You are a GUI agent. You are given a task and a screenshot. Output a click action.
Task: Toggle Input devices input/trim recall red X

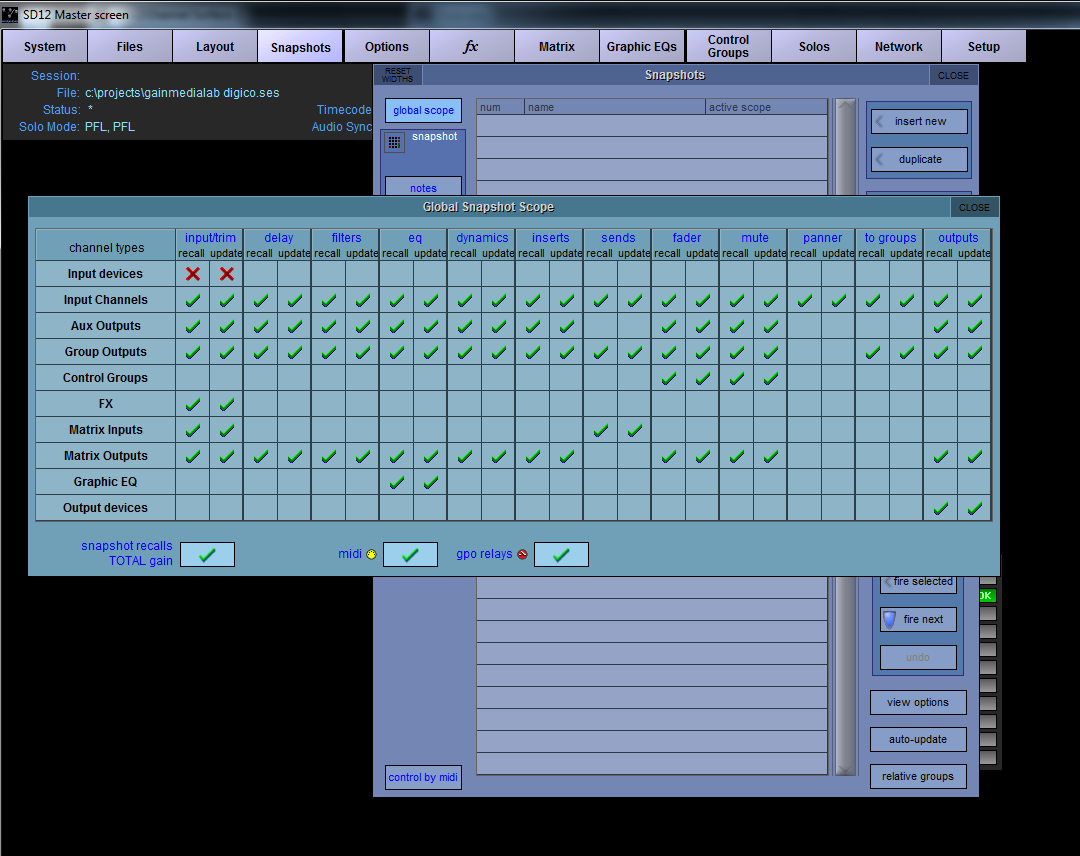(x=193, y=274)
